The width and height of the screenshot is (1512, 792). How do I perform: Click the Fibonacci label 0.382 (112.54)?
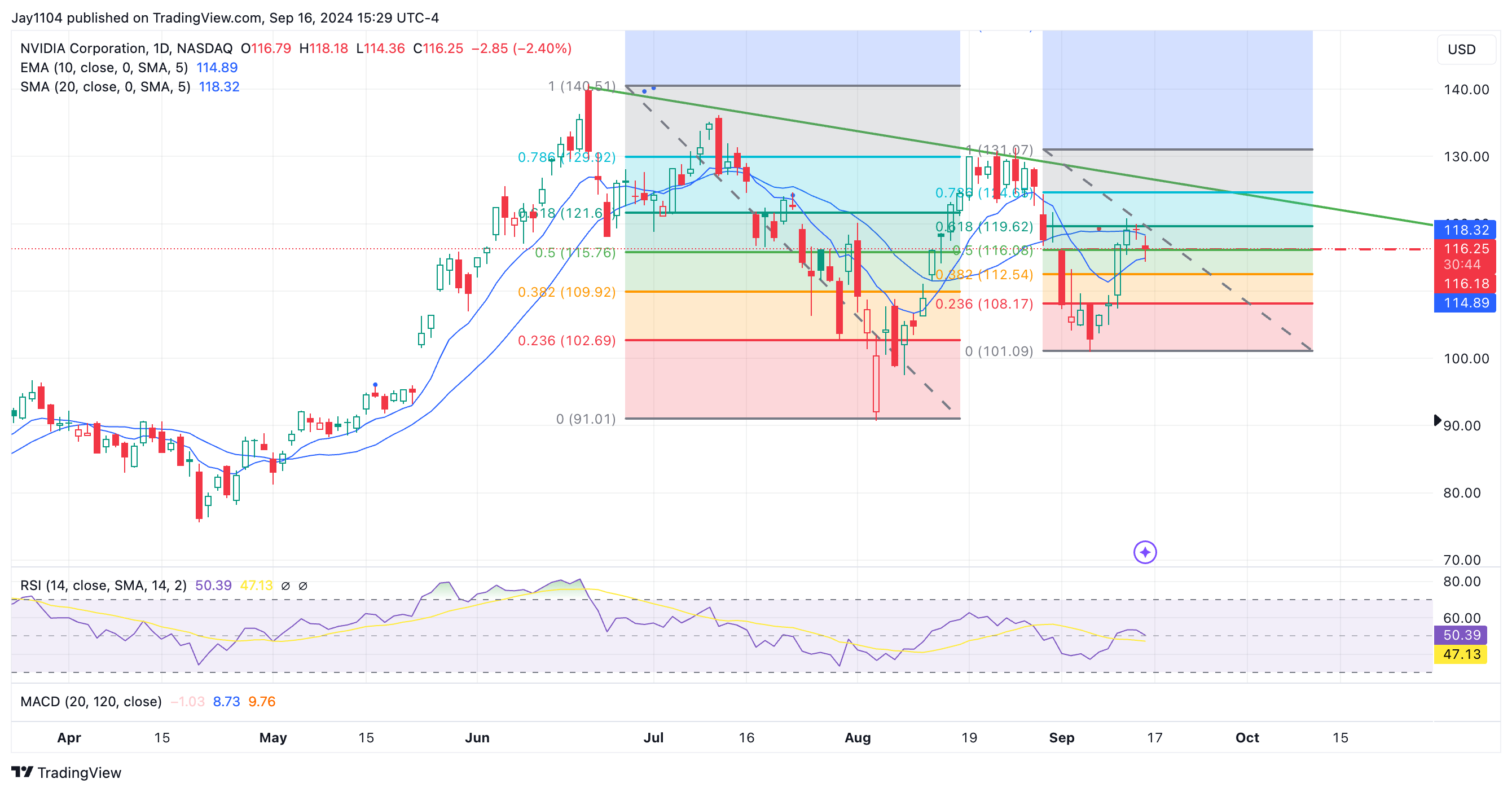coord(984,275)
